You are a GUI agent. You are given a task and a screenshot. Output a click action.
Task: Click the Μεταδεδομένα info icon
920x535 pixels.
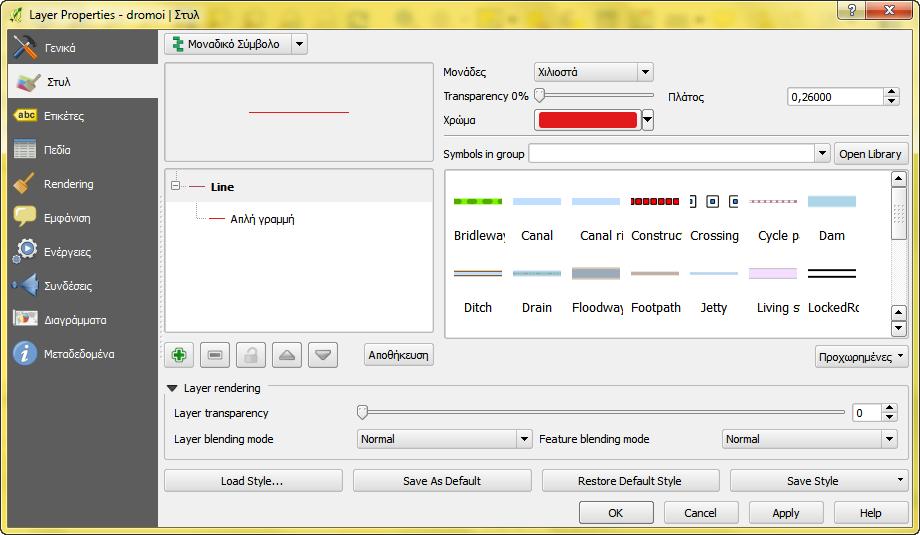point(25,354)
